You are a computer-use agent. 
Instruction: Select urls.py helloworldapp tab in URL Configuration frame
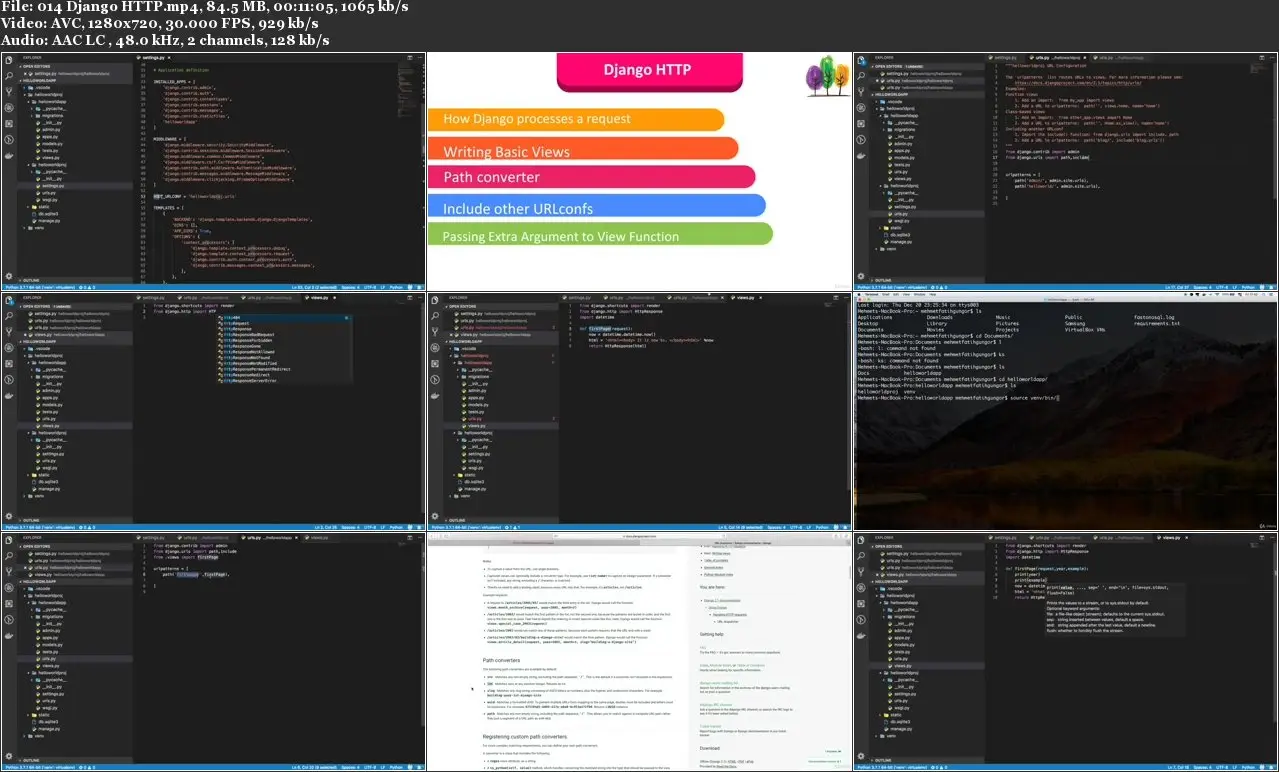(1118, 58)
